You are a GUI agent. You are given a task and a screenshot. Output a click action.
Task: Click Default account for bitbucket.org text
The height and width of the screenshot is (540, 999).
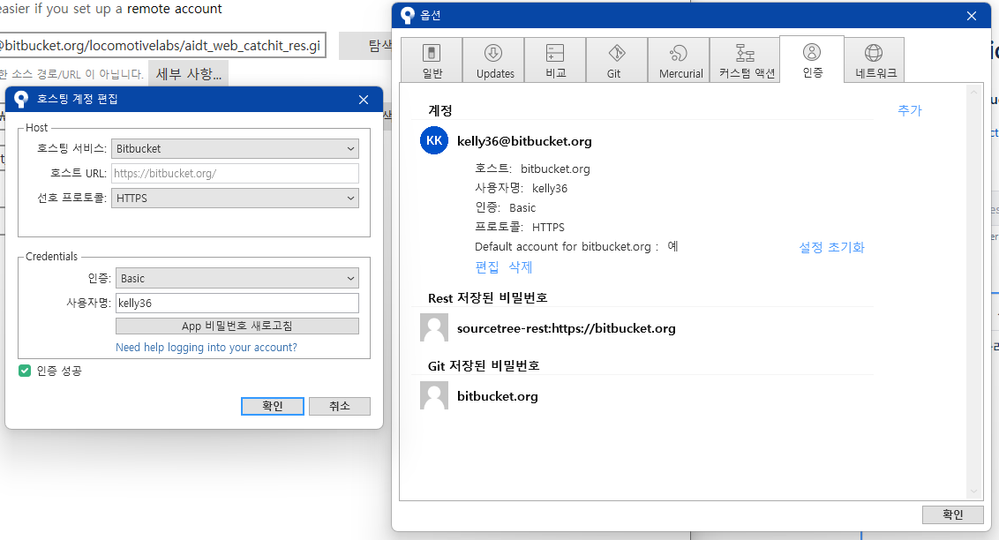tap(566, 246)
